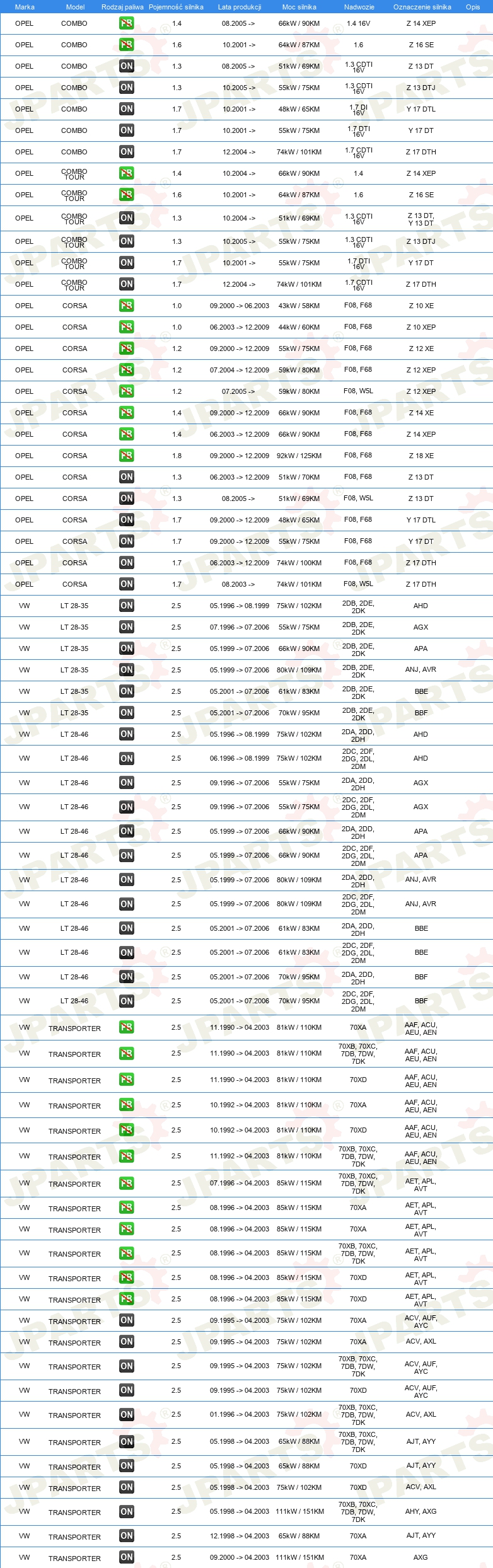Click petrol icon for Corsa Z 10 XEP row

(126, 327)
